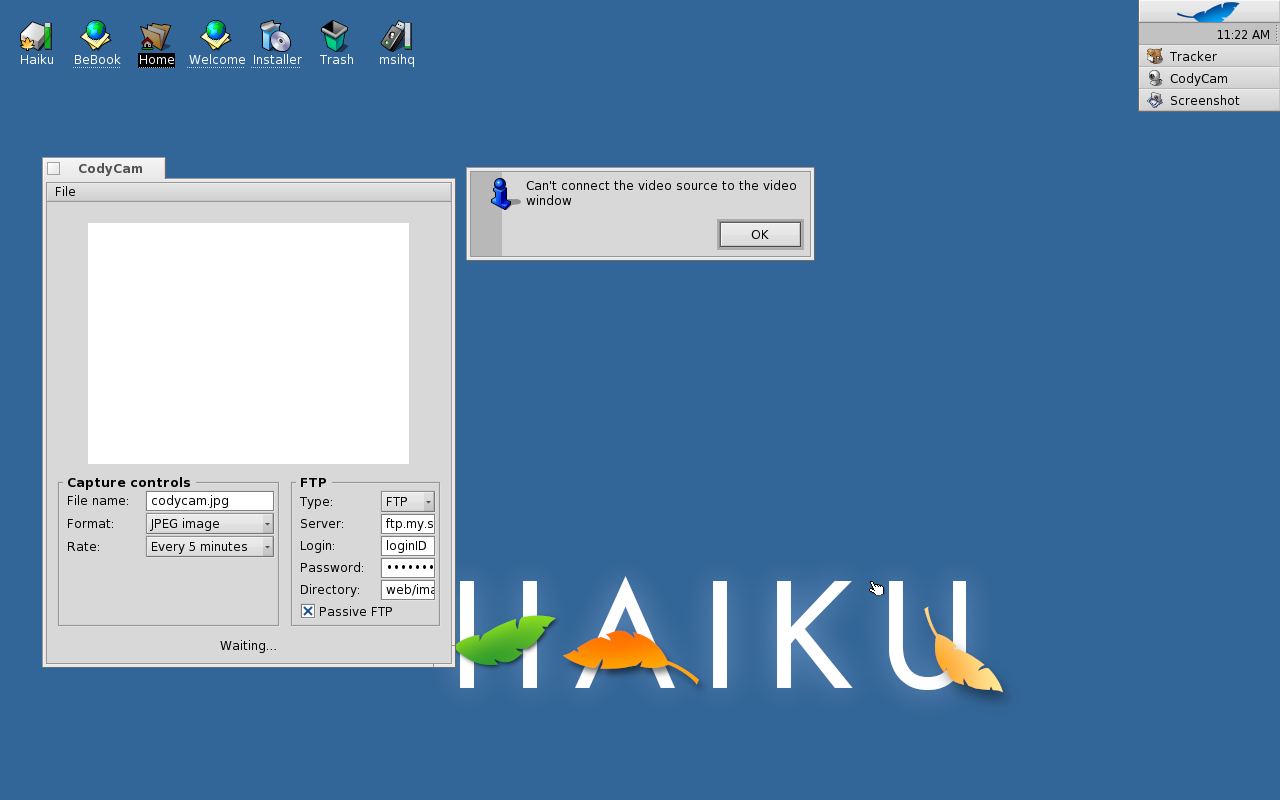Click the Format: label
The width and height of the screenshot is (1280, 800).
click(90, 523)
